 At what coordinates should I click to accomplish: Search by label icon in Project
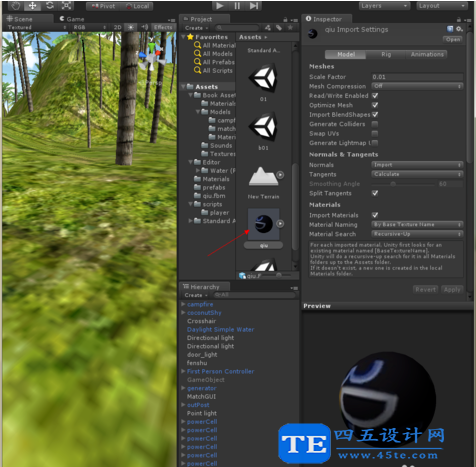click(279, 28)
